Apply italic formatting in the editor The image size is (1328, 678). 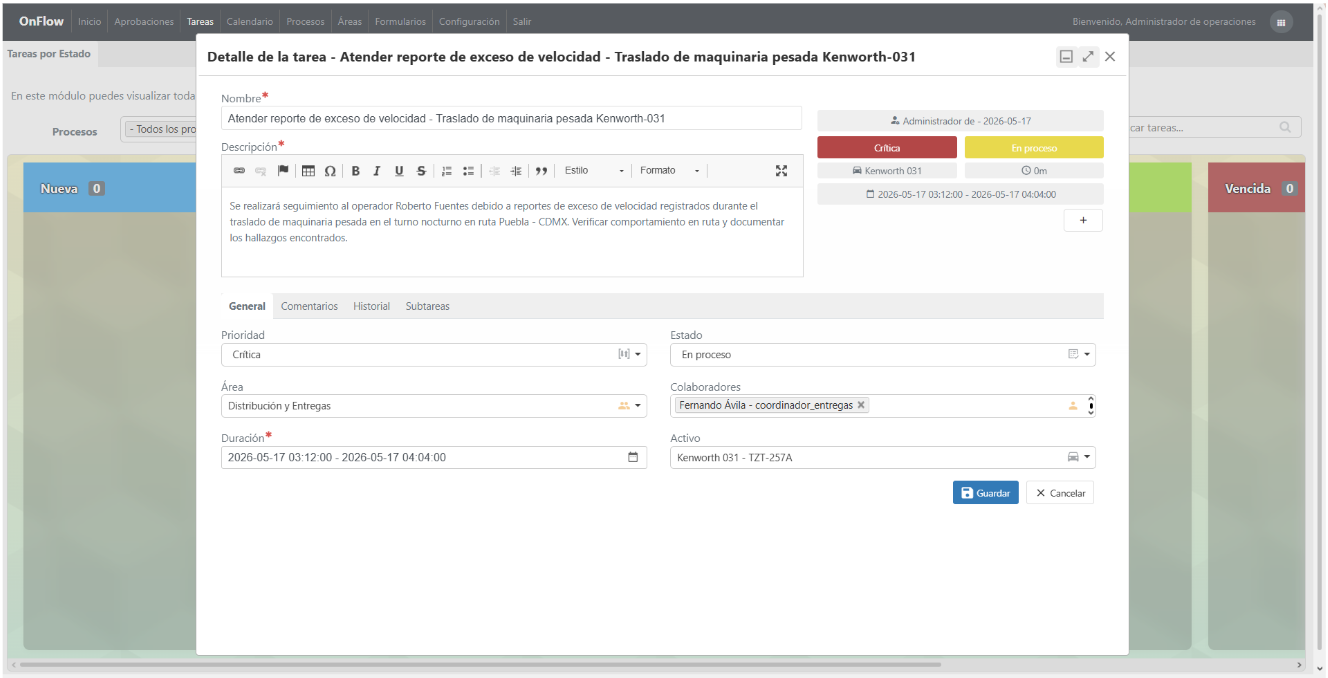click(x=377, y=171)
